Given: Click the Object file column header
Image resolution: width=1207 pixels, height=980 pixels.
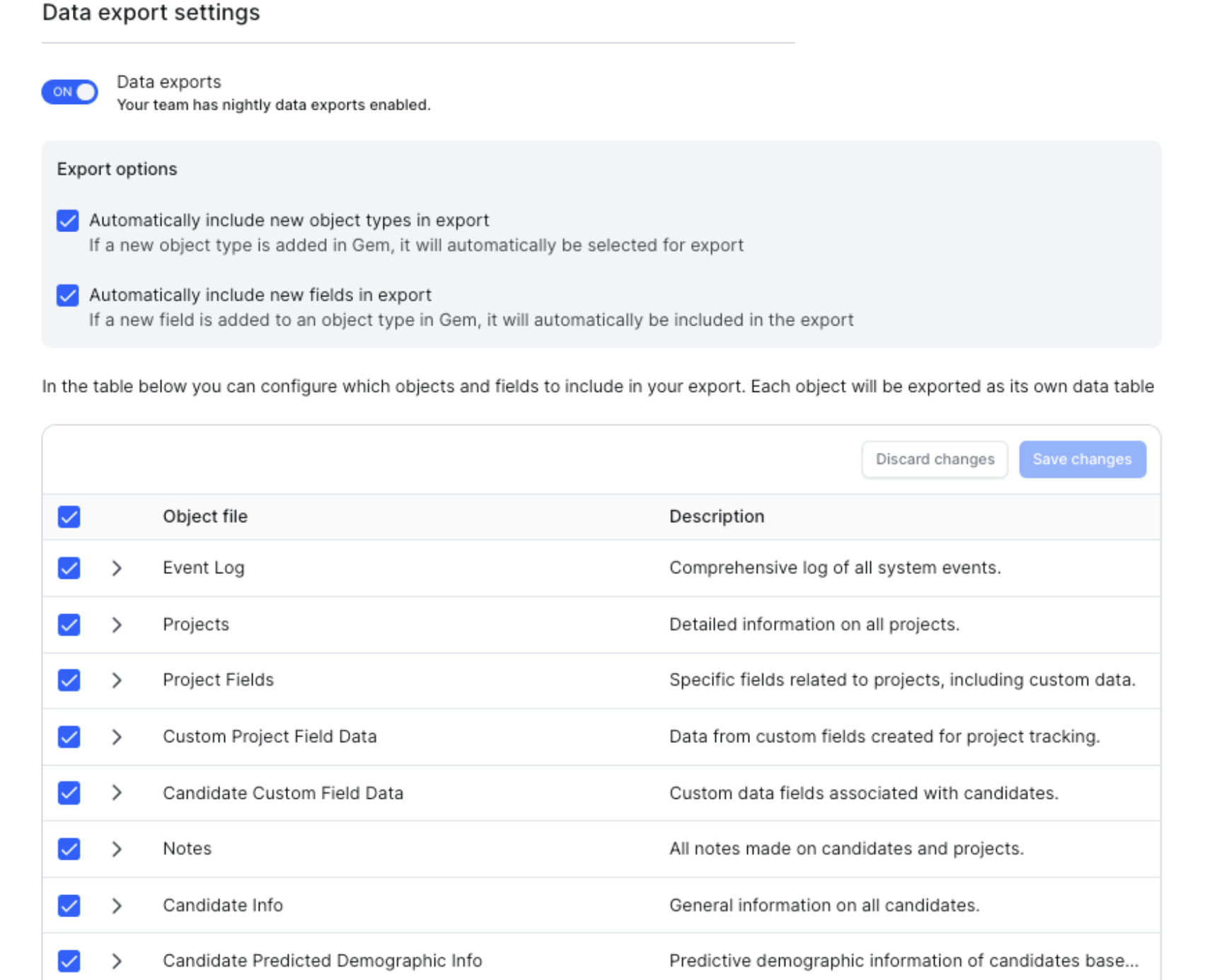Looking at the screenshot, I should (205, 517).
